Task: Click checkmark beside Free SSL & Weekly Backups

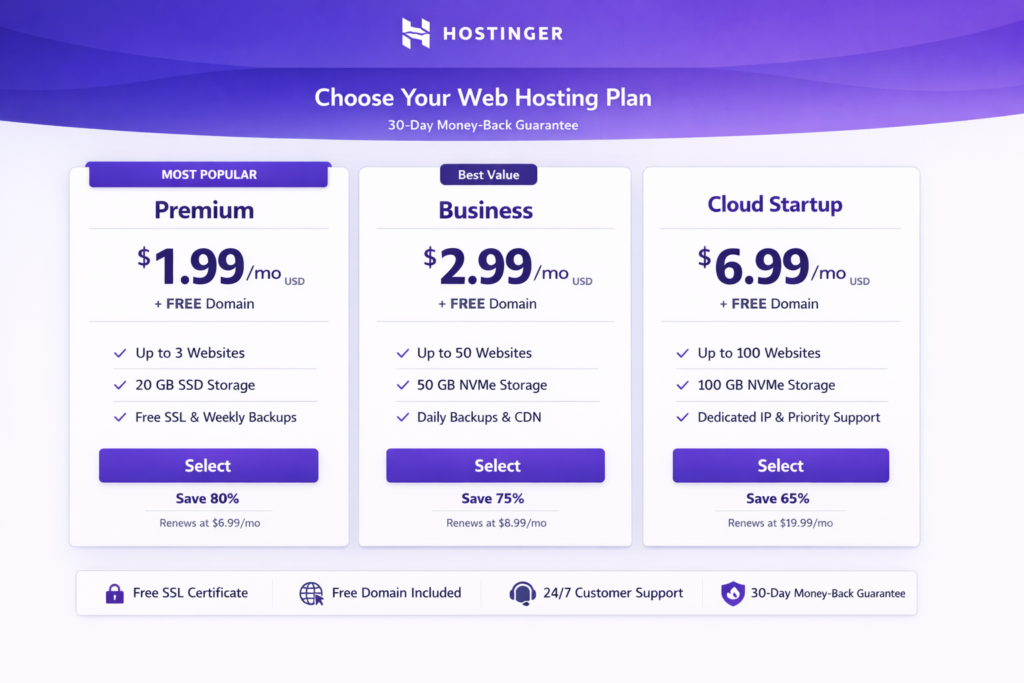Action: point(120,417)
